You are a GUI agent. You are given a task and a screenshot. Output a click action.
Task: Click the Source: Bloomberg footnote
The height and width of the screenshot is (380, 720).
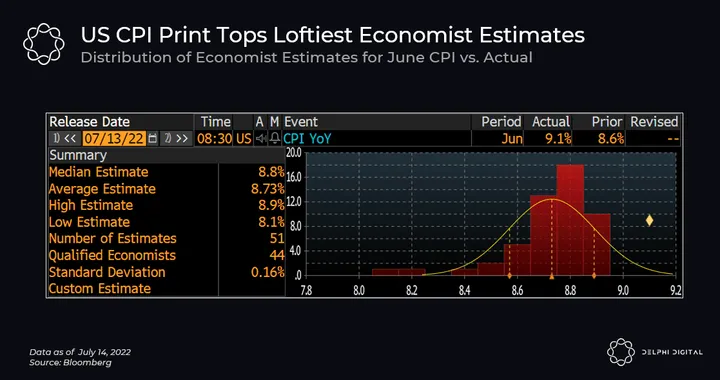(70, 363)
